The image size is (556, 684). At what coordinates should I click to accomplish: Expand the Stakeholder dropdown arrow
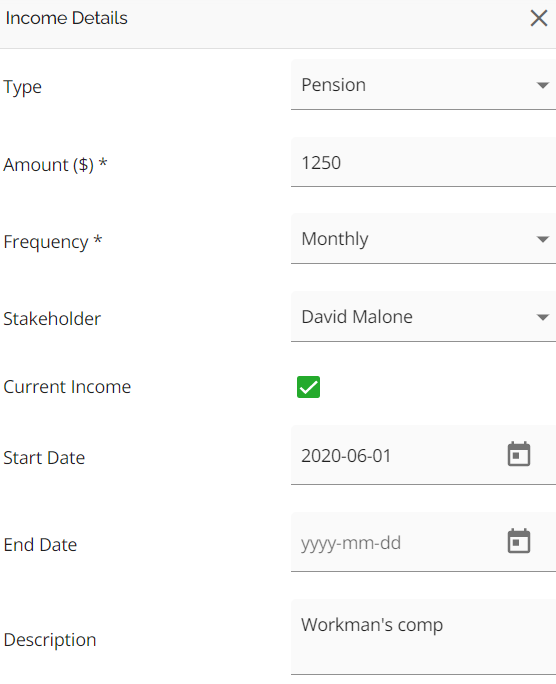pyautogui.click(x=542, y=317)
